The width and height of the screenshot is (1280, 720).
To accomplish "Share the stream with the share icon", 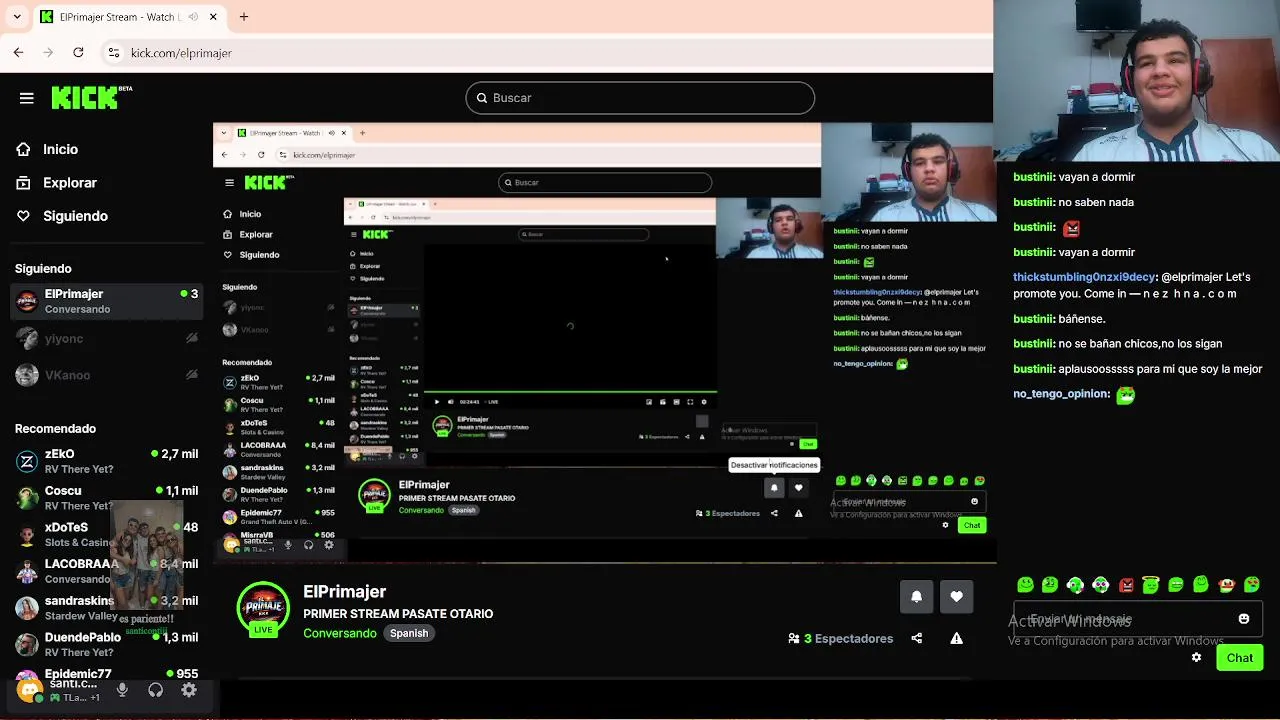I will (x=917, y=638).
